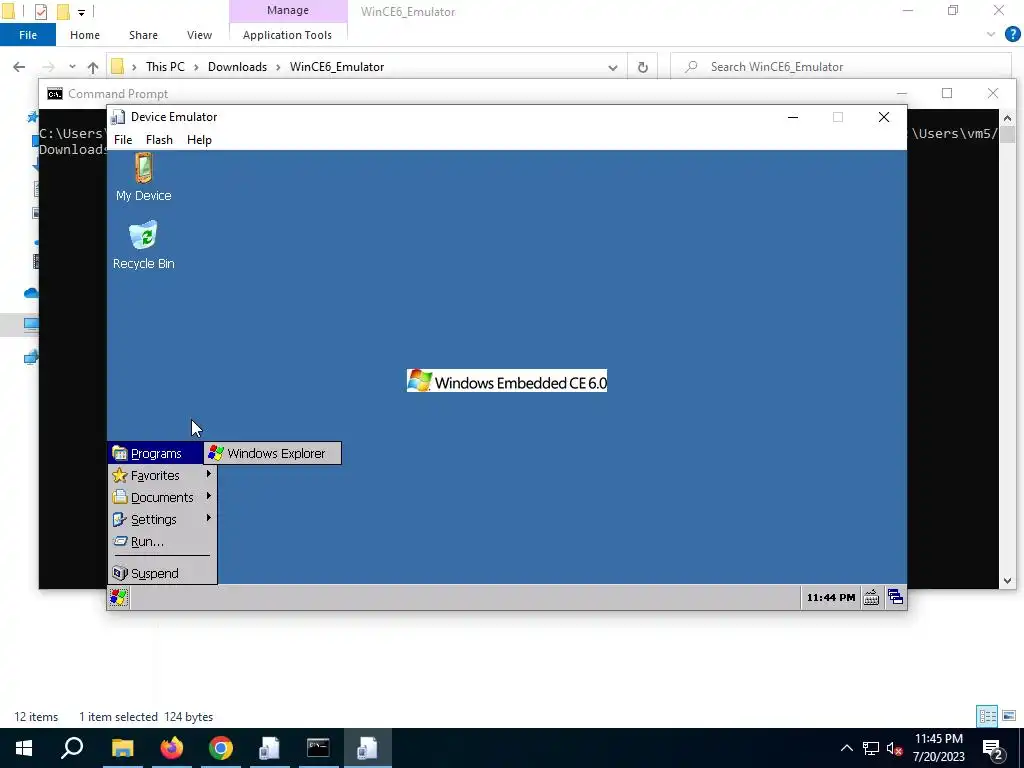Expand the Favorites submenu arrow
The image size is (1024, 768).
pyautogui.click(x=209, y=474)
